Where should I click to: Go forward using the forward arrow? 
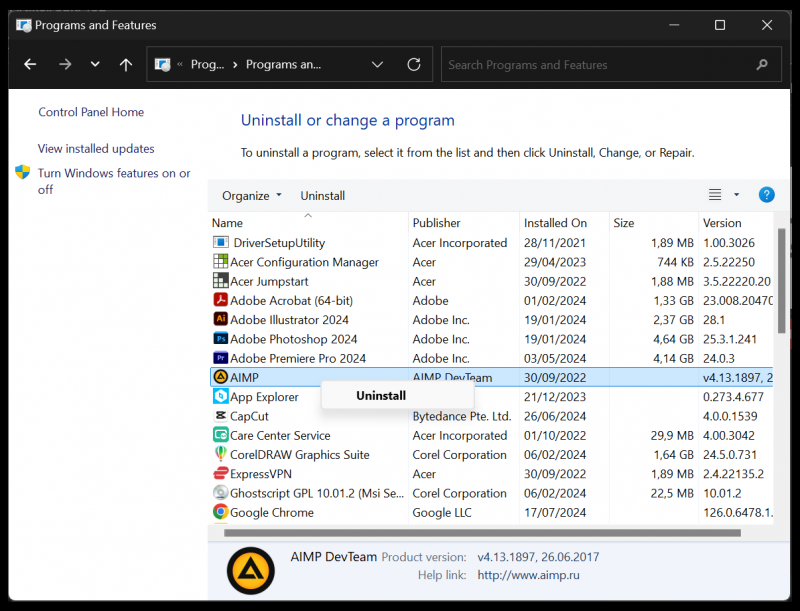tap(65, 64)
